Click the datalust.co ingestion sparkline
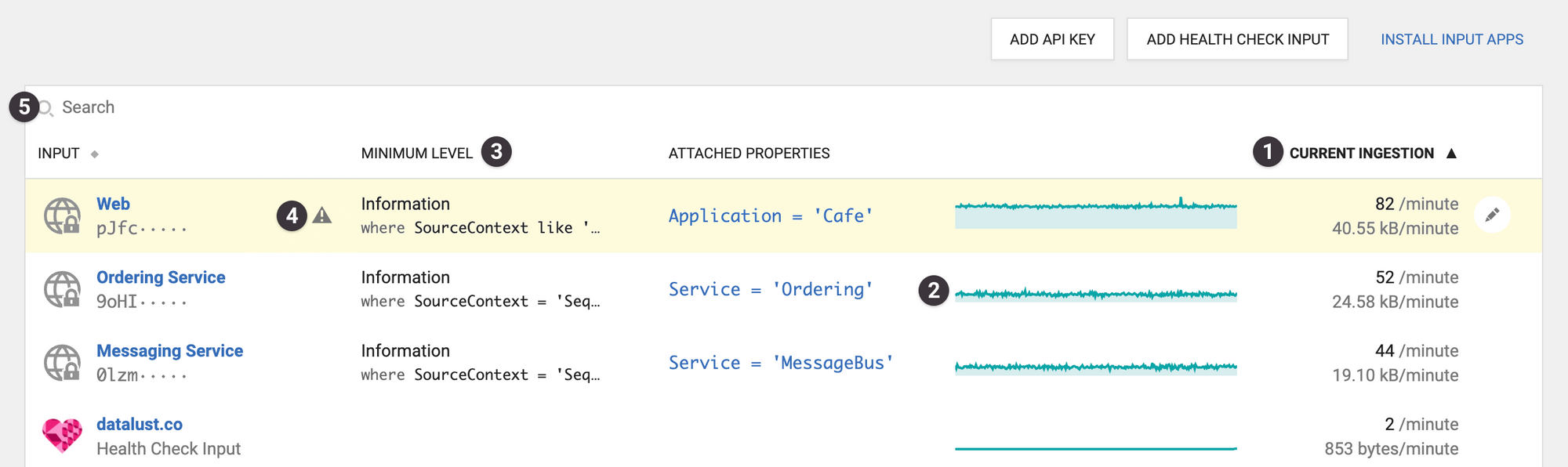 click(1096, 448)
